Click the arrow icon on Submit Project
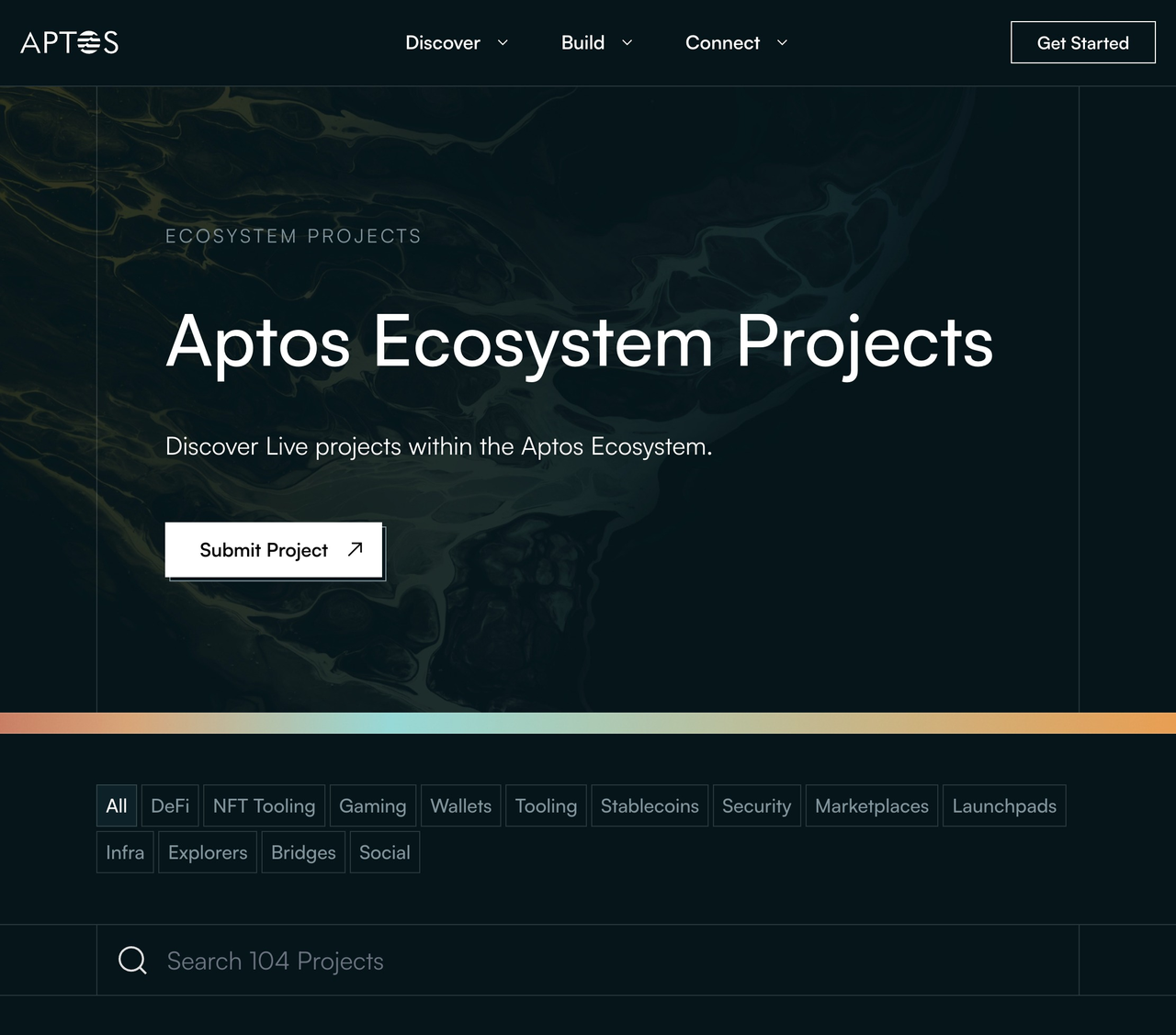 coord(355,549)
